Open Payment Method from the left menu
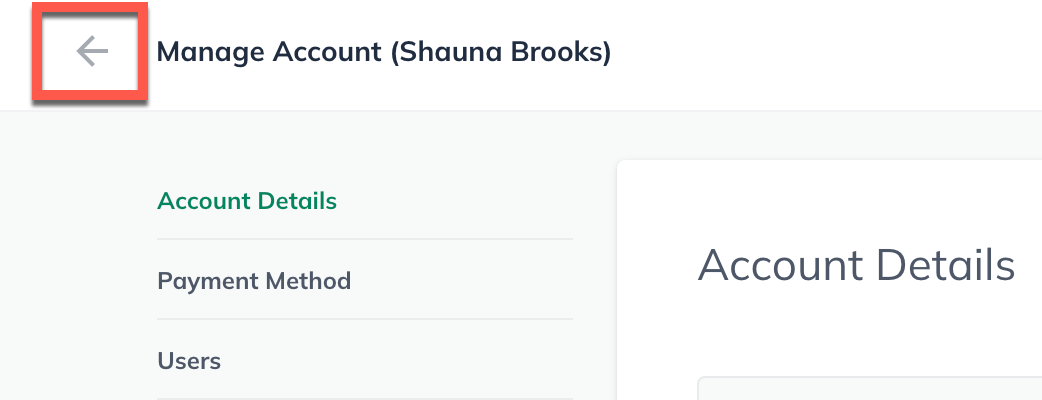1042x400 pixels. click(254, 281)
